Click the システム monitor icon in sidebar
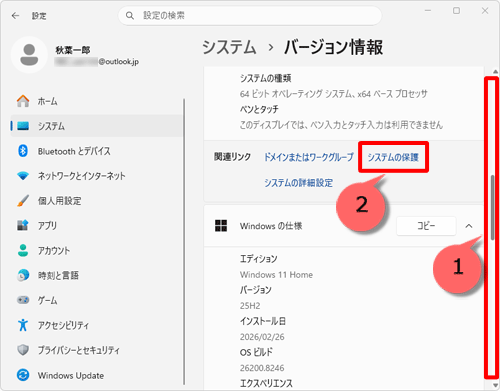 point(23,126)
